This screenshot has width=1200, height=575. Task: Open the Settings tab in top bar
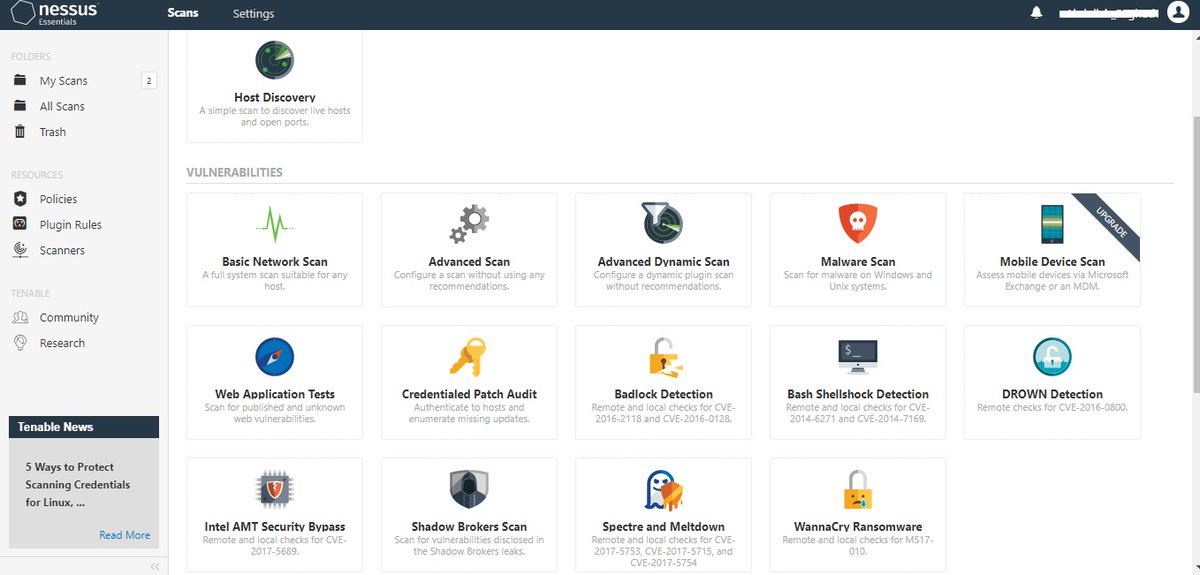point(253,13)
